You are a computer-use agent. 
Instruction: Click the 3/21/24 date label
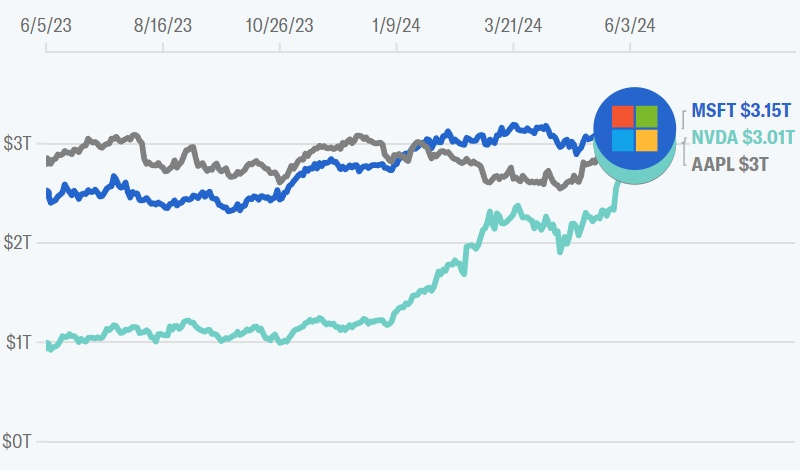click(516, 27)
